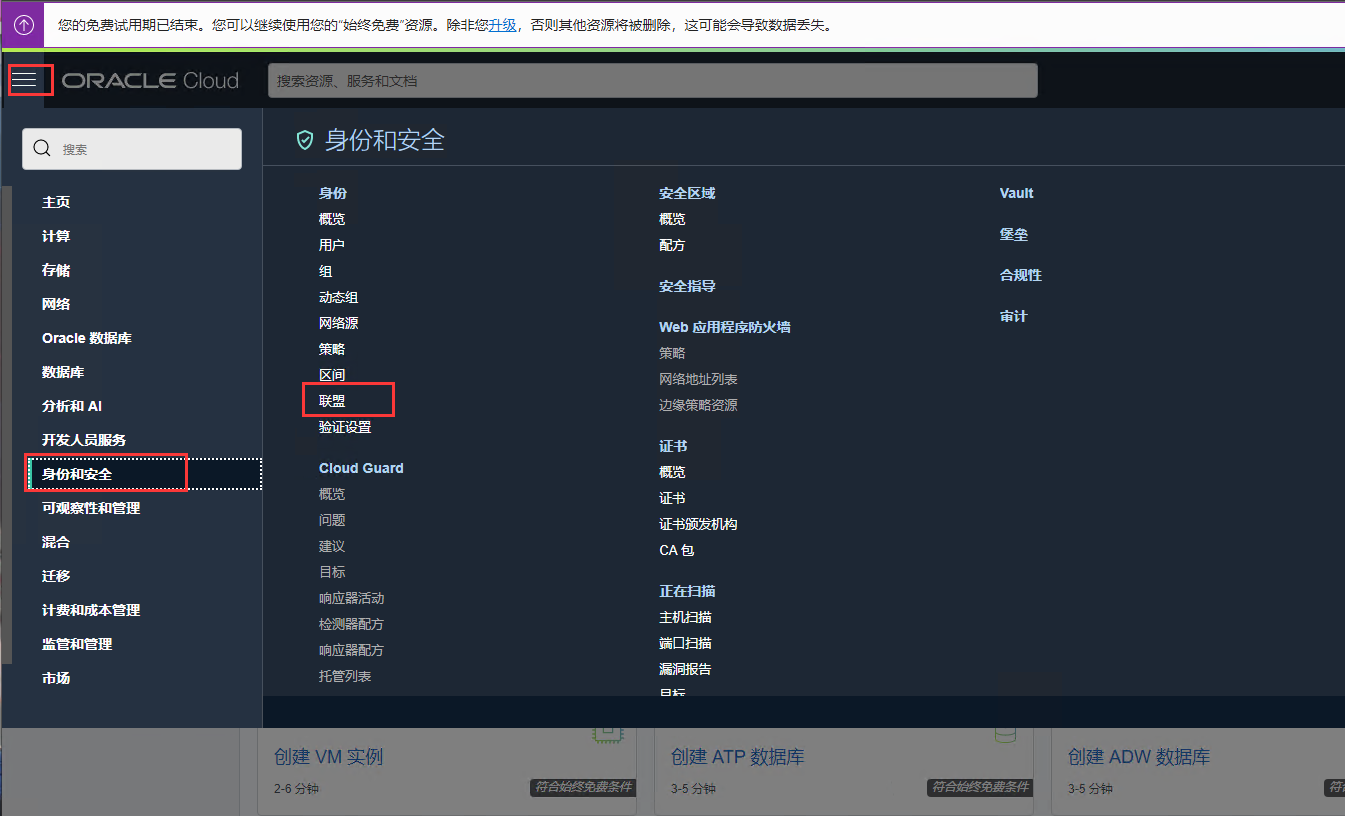Select 混合 in the navigation menu

pyautogui.click(x=56, y=542)
